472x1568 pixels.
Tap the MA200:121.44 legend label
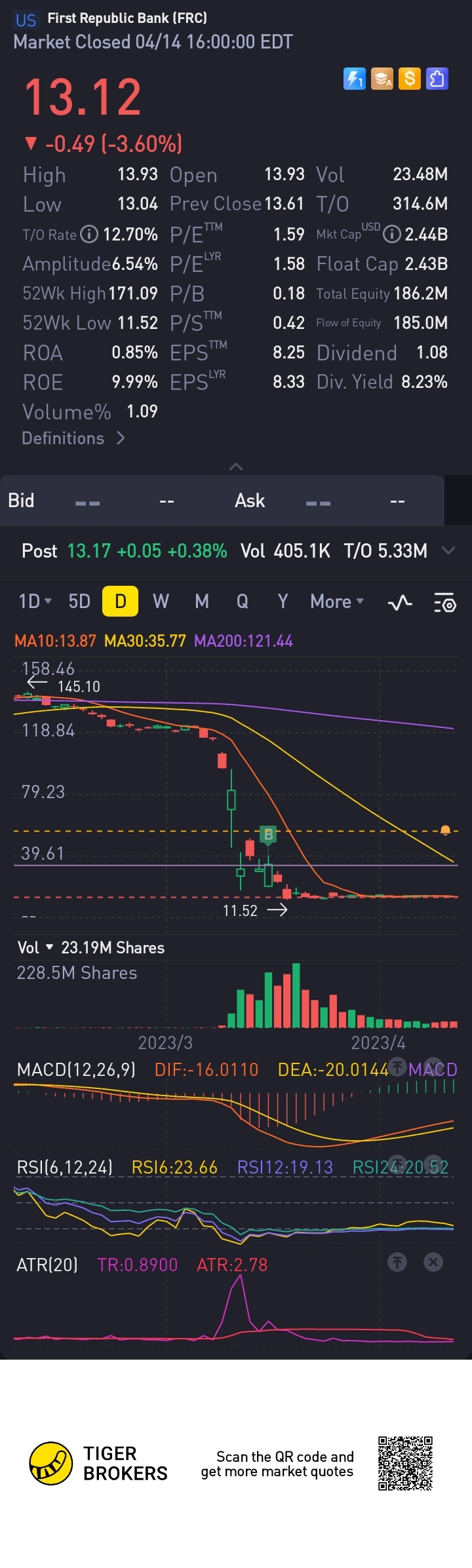(243, 641)
